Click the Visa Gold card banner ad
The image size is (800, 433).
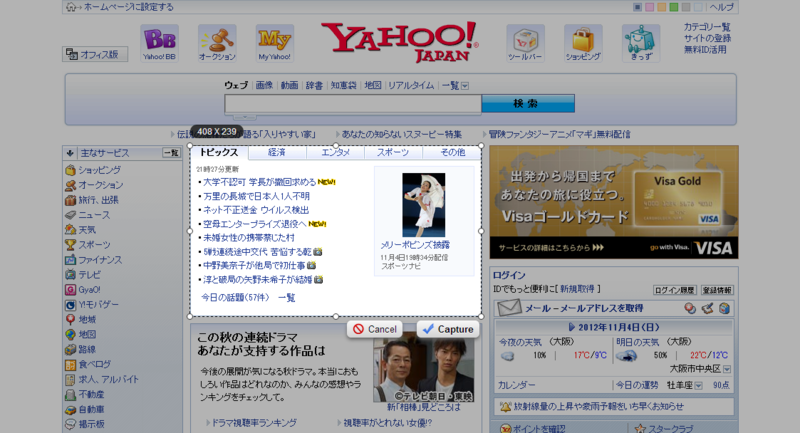coord(614,202)
